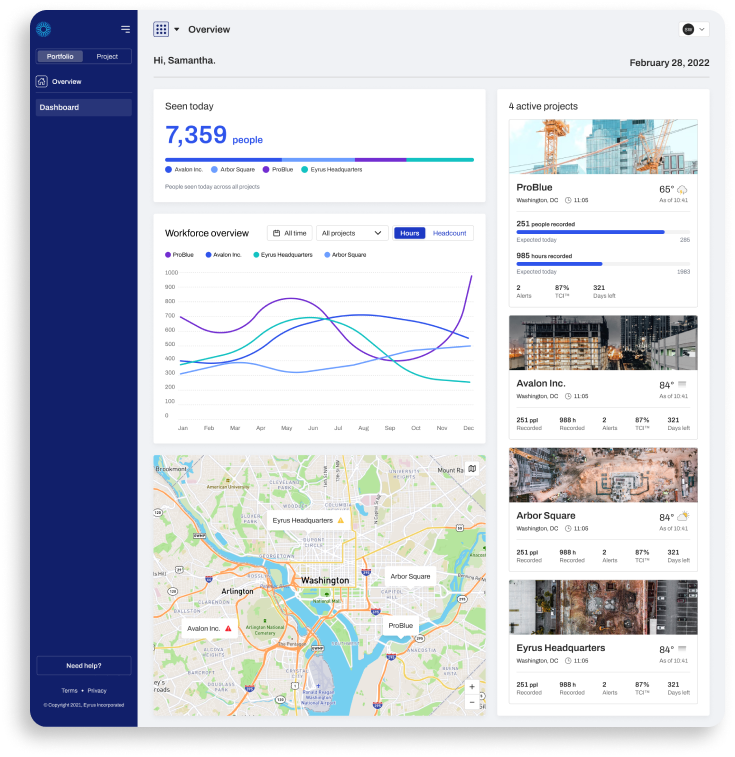Click ProBlue hours recorded progress bar
Screen dimensions: 735x757
pos(603,264)
